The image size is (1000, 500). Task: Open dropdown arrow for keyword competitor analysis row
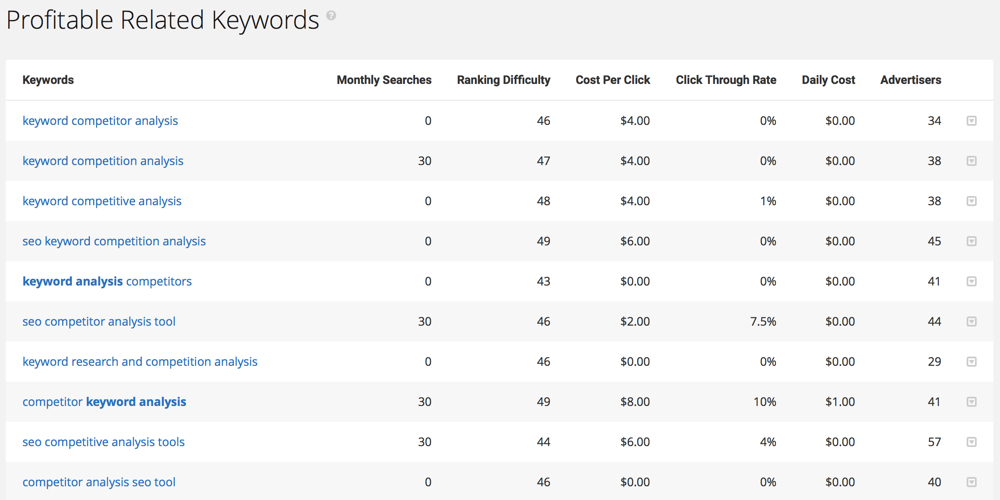tap(971, 121)
